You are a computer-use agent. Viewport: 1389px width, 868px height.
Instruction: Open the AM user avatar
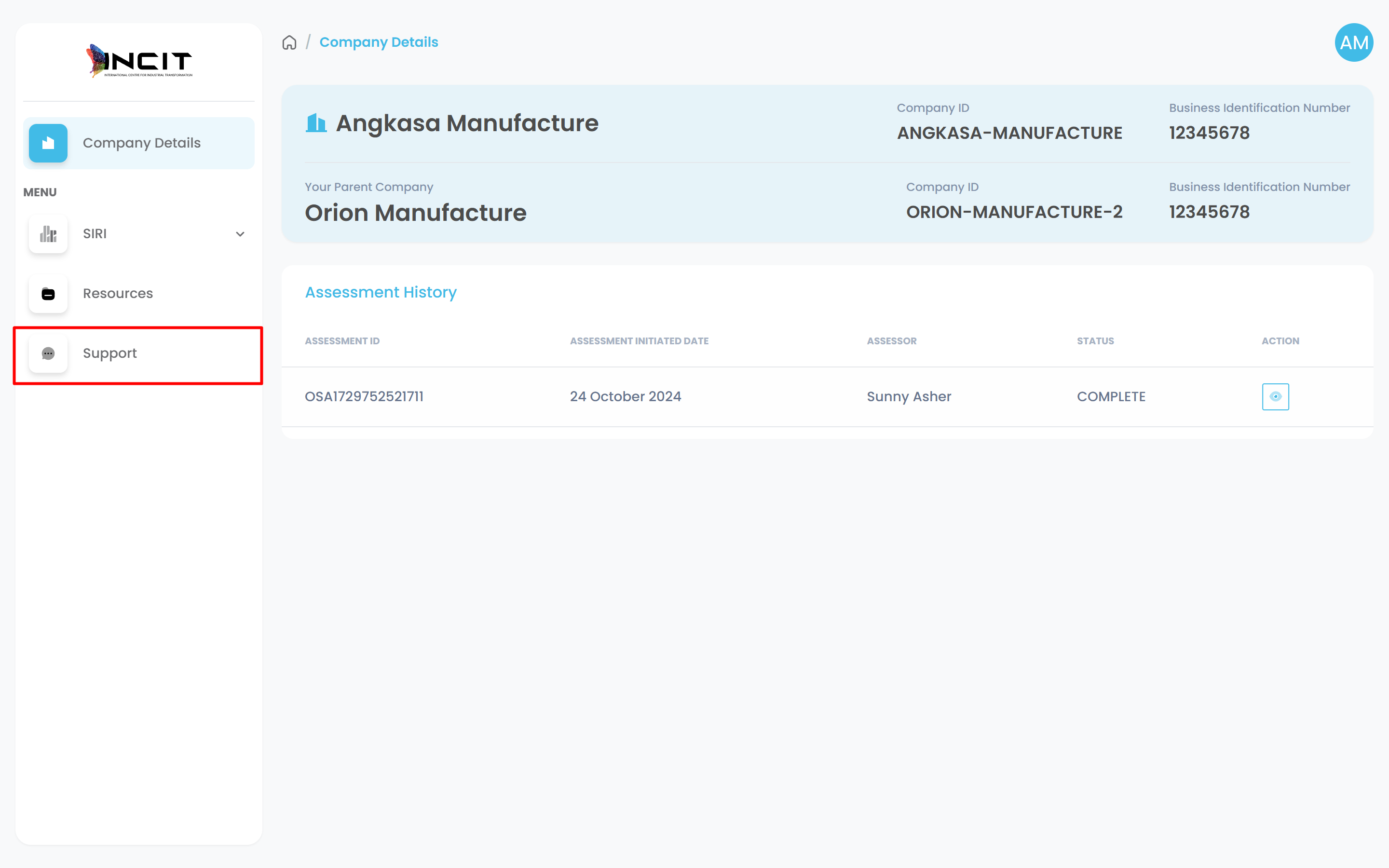tap(1353, 42)
